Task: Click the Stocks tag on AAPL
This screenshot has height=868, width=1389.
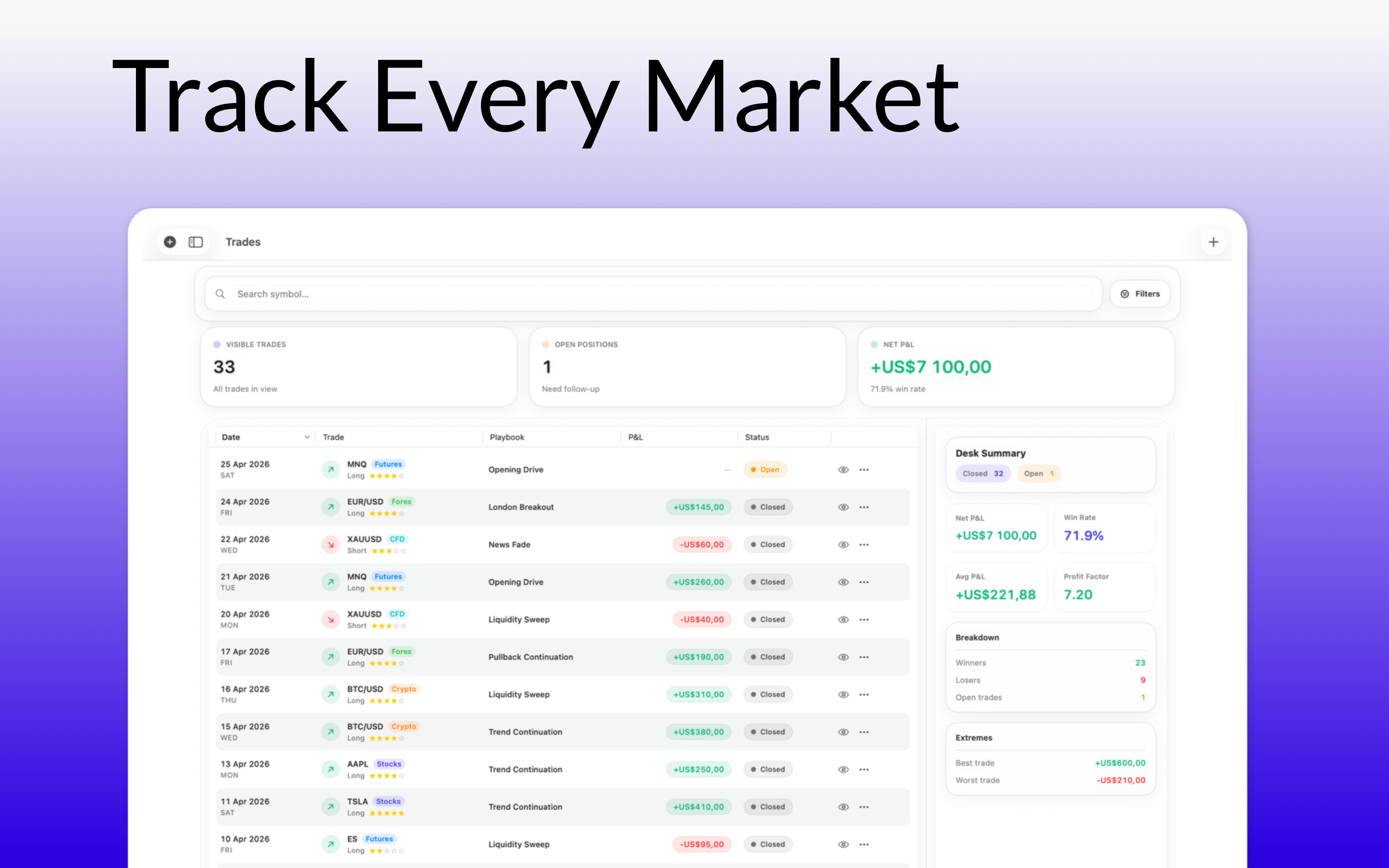Action: coord(389,764)
